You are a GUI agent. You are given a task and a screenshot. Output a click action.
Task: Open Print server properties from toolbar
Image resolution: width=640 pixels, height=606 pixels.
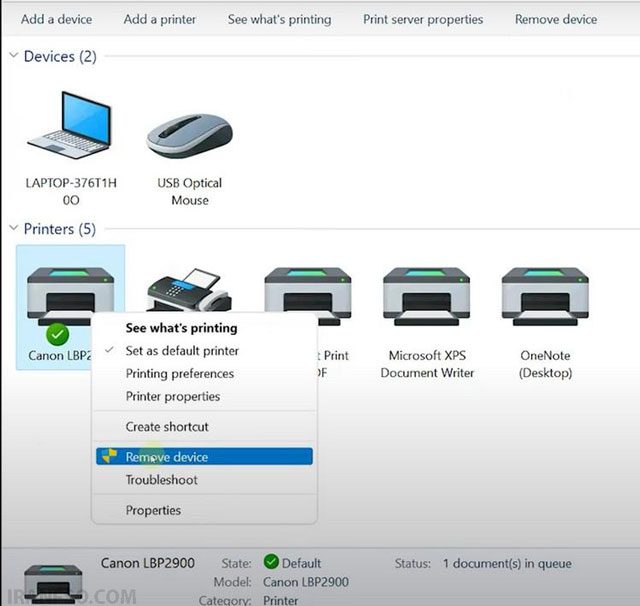pos(423,19)
